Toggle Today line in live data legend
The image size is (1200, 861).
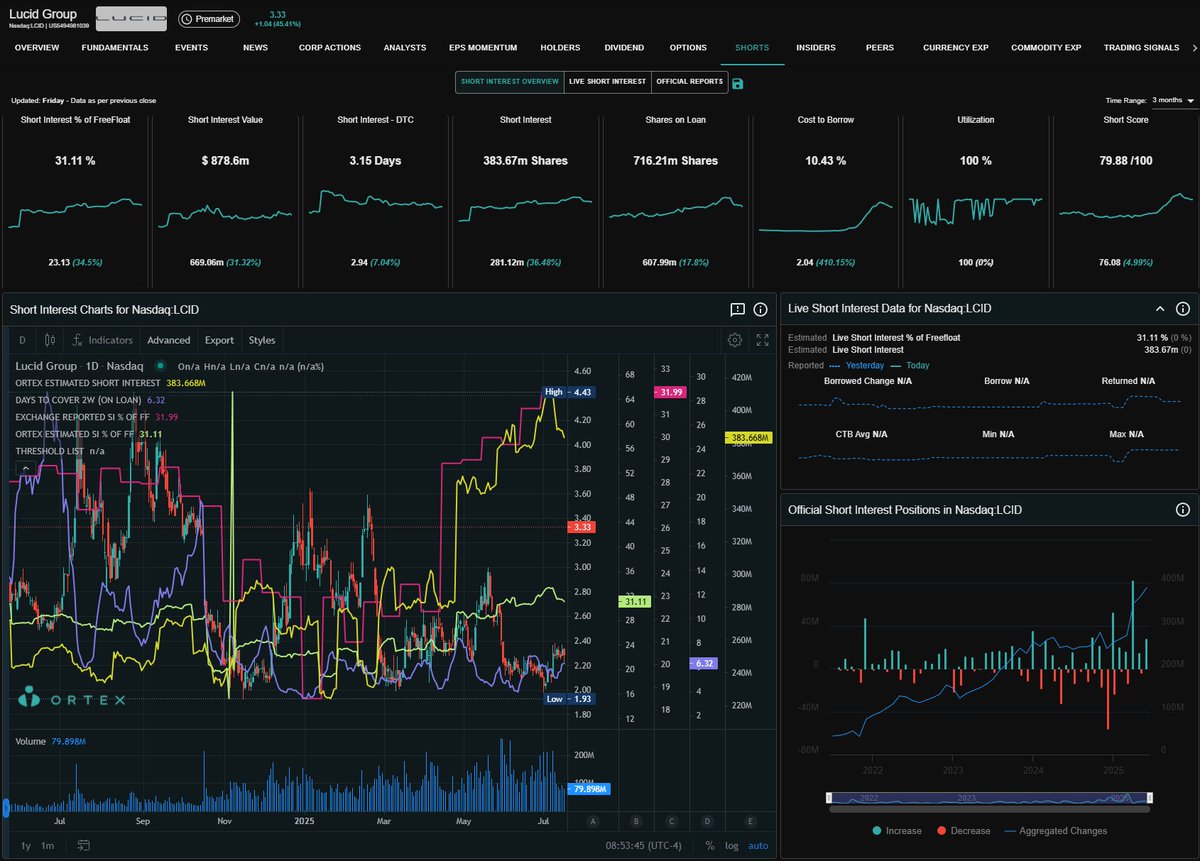(x=909, y=365)
